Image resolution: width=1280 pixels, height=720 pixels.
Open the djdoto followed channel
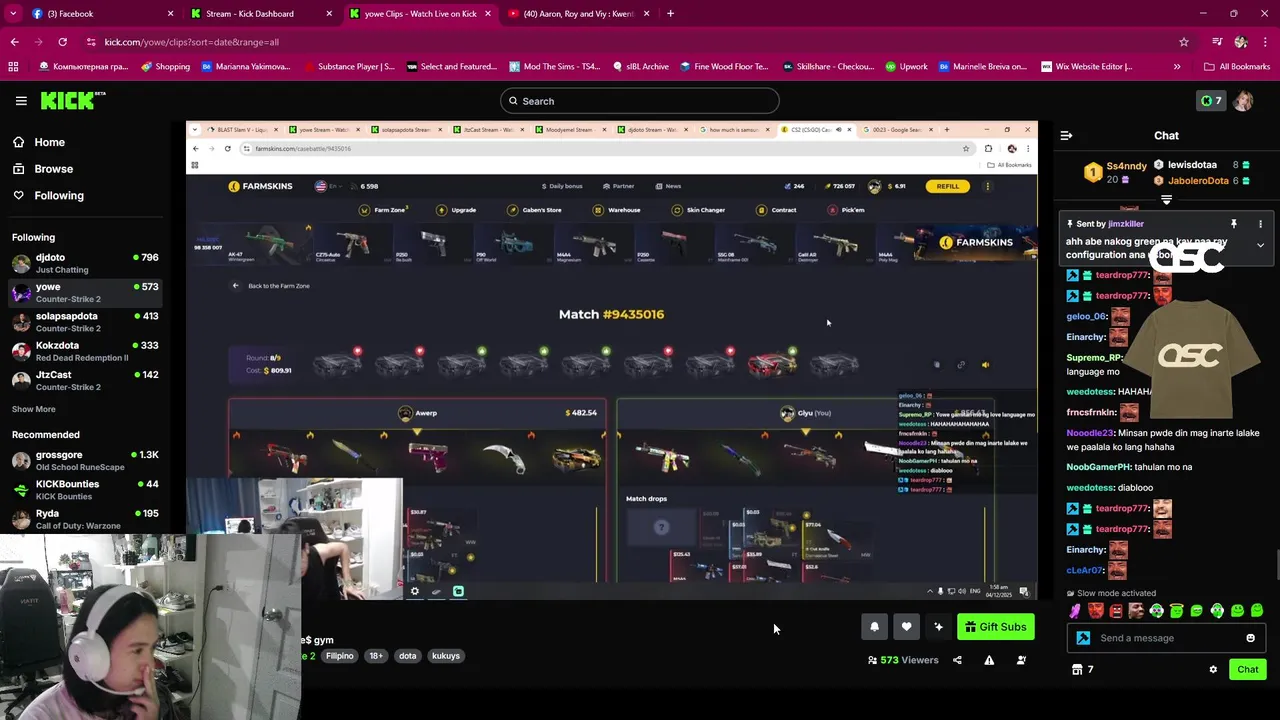pos(85,263)
